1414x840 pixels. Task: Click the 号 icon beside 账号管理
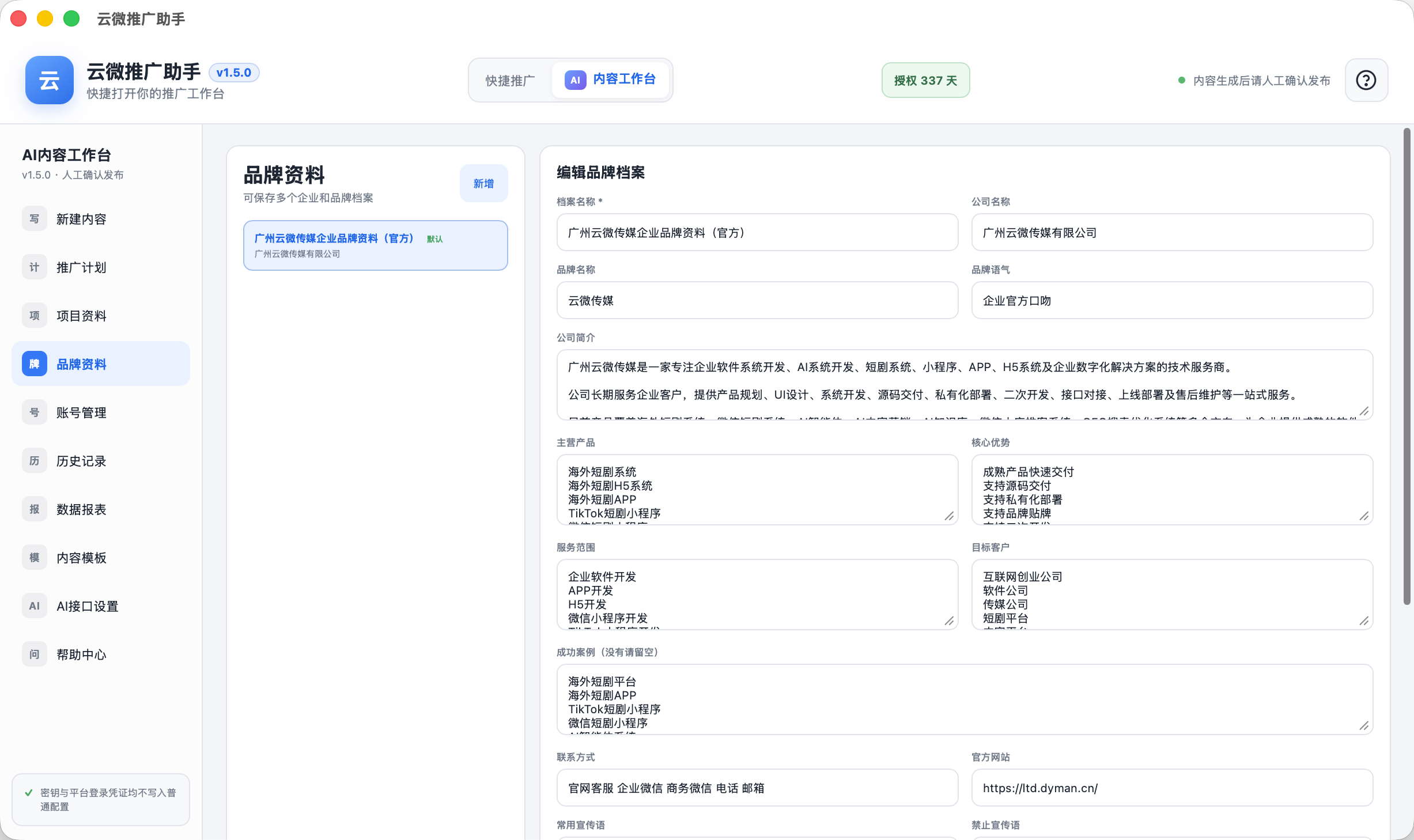[35, 413]
